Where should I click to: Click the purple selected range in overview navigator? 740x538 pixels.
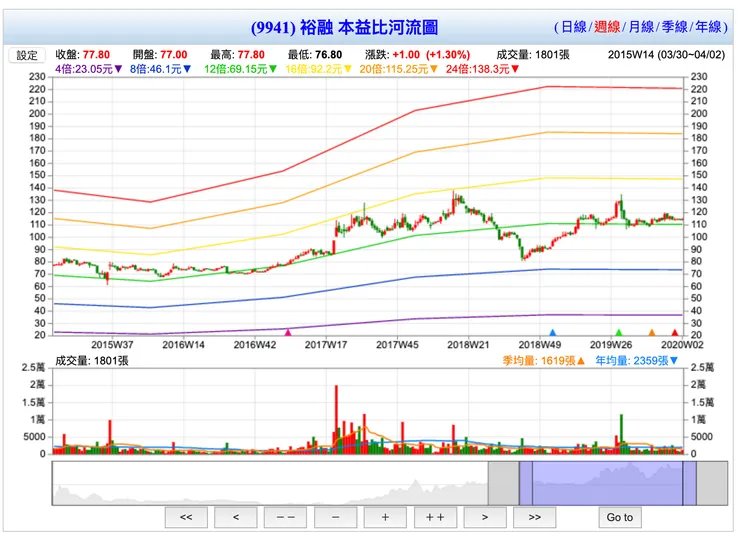[x=608, y=483]
